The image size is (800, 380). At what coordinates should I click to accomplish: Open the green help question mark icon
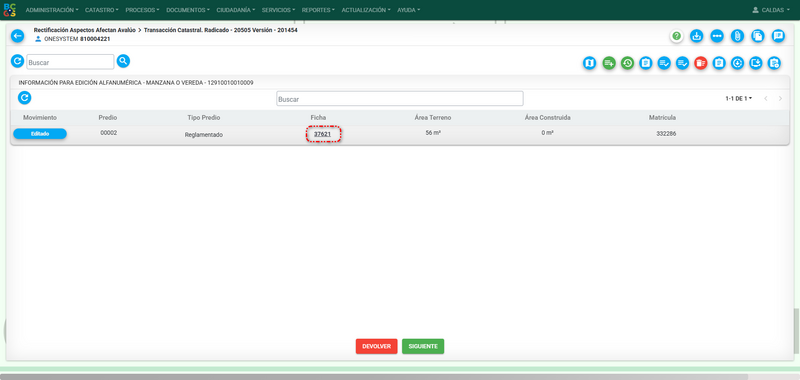point(677,36)
